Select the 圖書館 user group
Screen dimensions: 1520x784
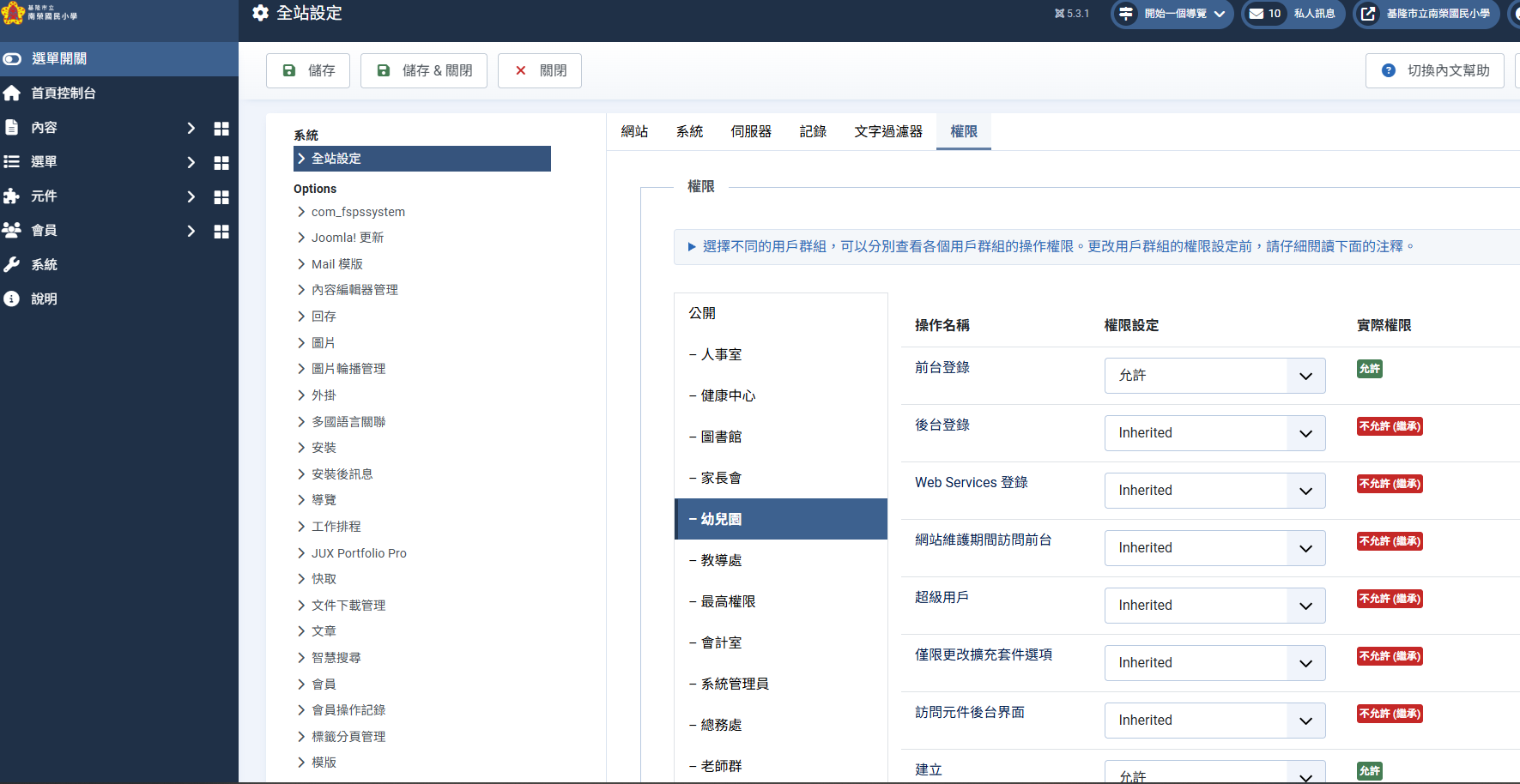pos(781,437)
